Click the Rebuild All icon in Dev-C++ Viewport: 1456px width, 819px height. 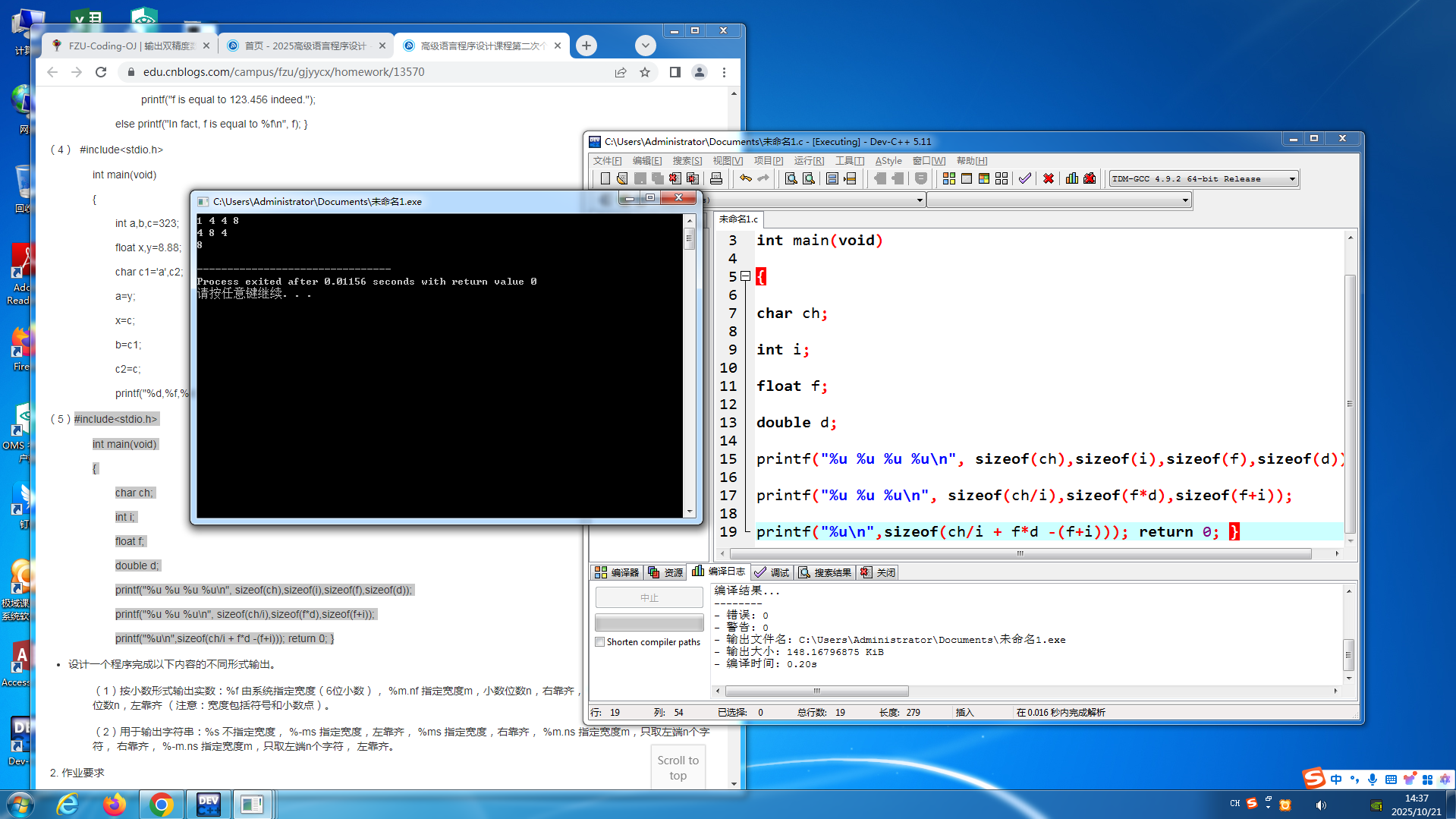point(1002,178)
